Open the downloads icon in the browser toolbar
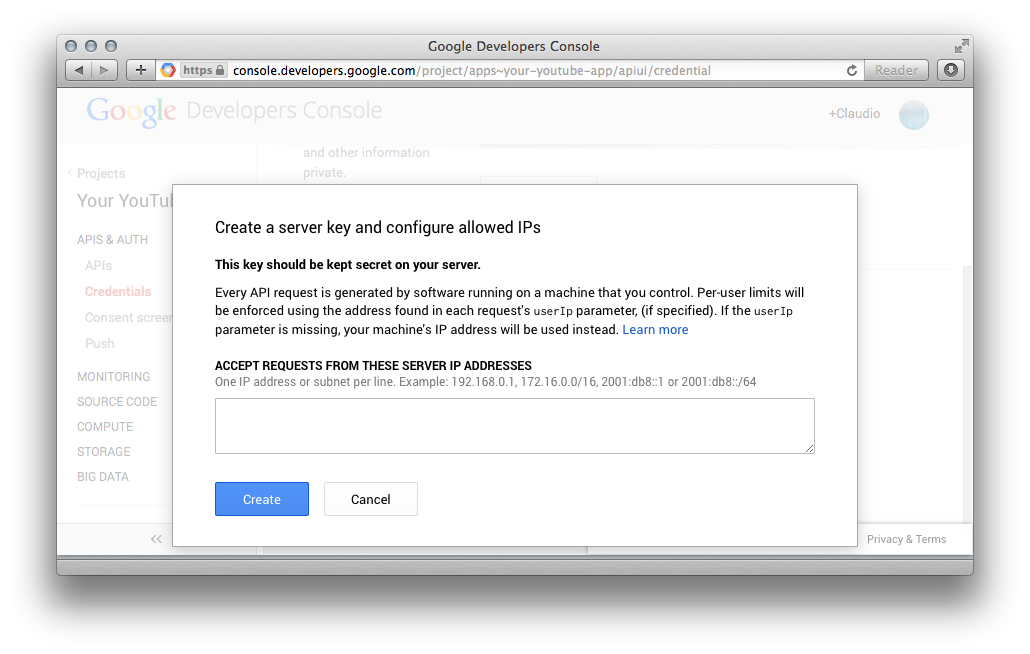This screenshot has height=654, width=1030. pyautogui.click(x=950, y=70)
